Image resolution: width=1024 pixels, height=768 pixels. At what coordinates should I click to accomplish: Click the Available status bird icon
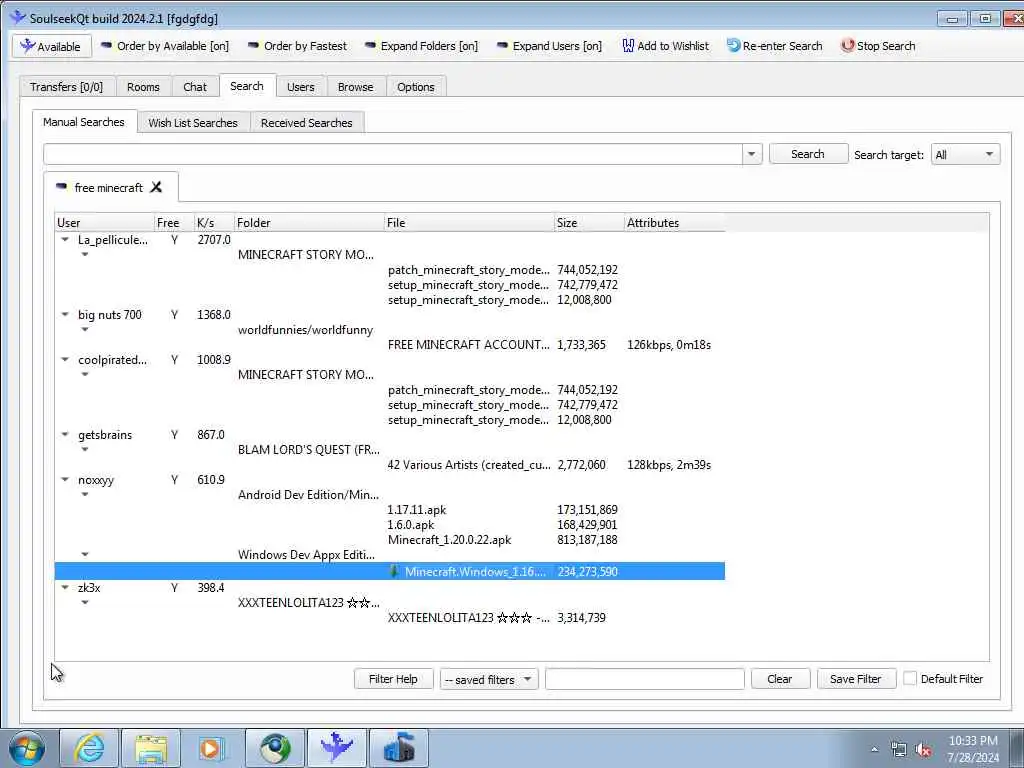(x=27, y=46)
